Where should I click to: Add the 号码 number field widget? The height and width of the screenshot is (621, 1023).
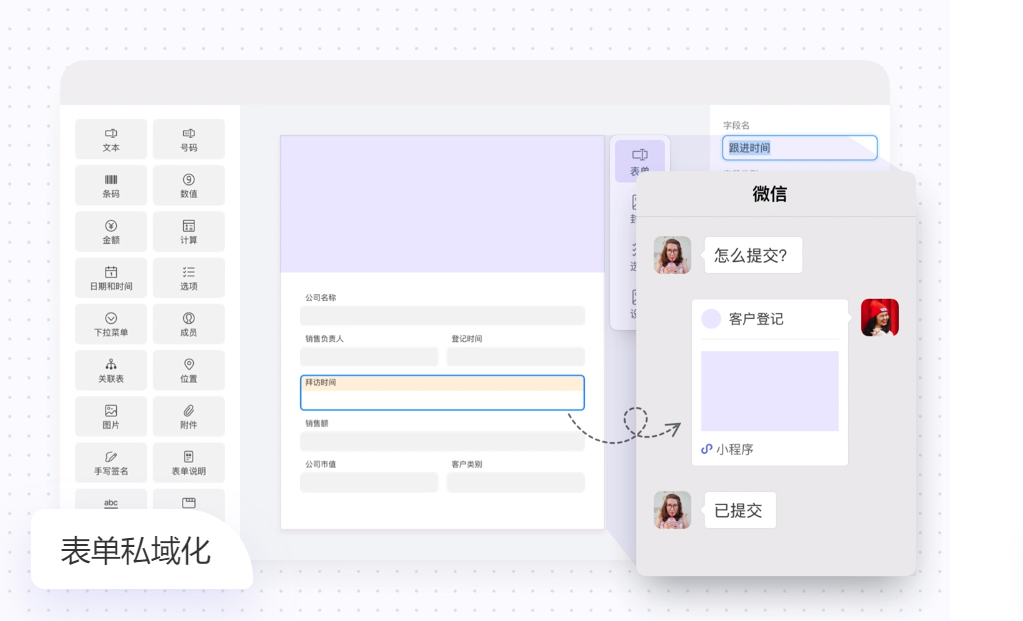pyautogui.click(x=188, y=139)
